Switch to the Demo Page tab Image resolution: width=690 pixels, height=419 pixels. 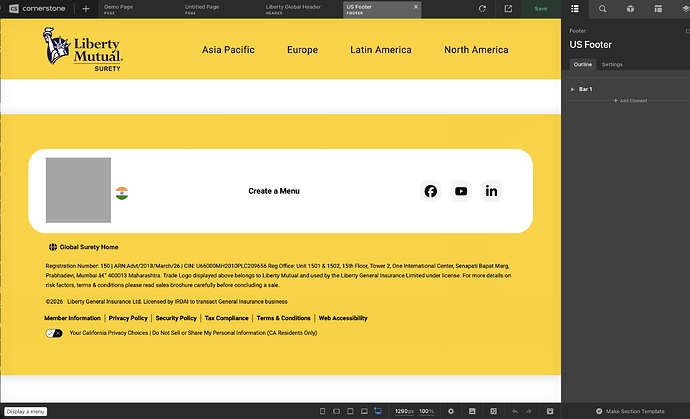[119, 9]
